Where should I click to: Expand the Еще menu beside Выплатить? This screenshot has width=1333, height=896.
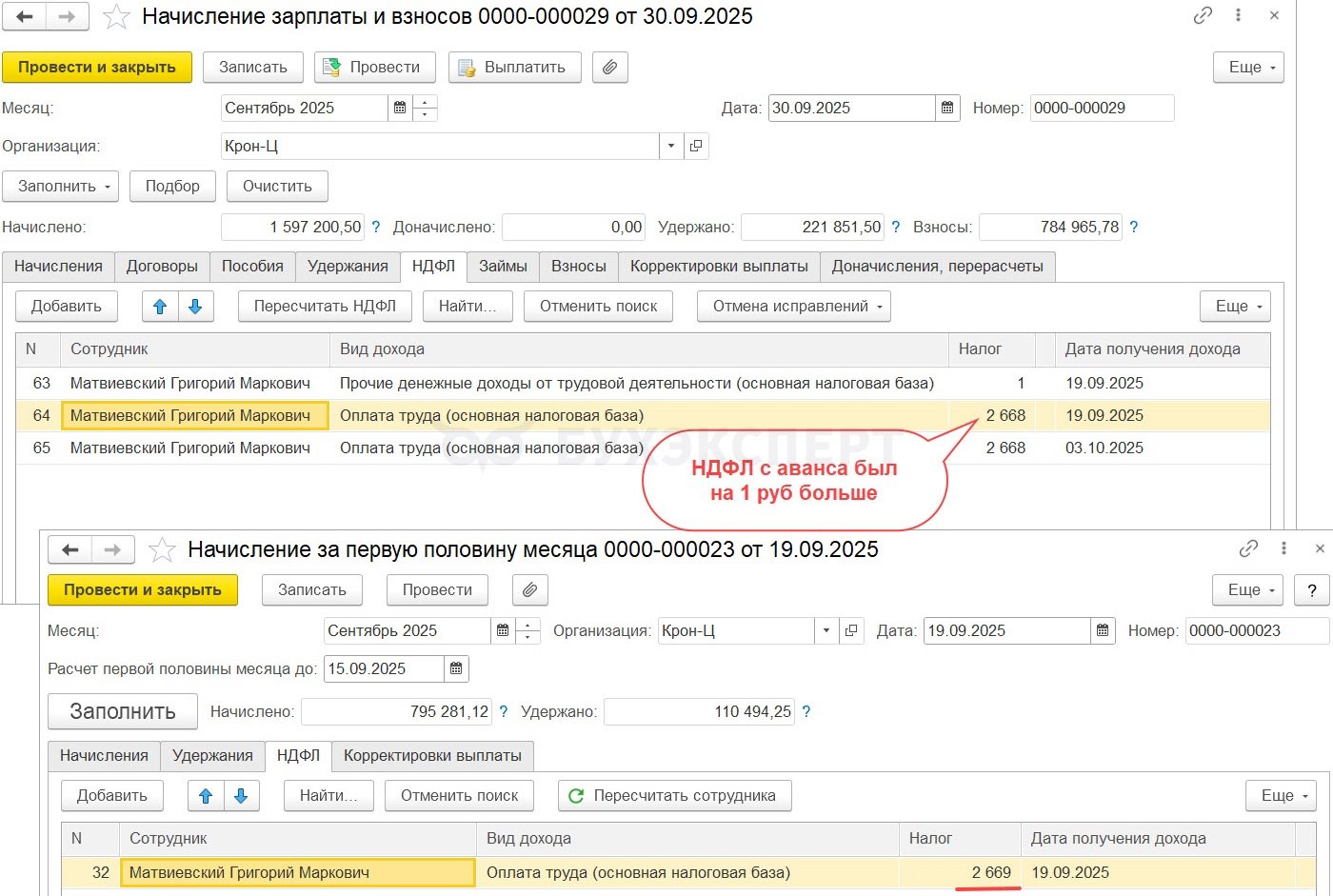[1248, 68]
